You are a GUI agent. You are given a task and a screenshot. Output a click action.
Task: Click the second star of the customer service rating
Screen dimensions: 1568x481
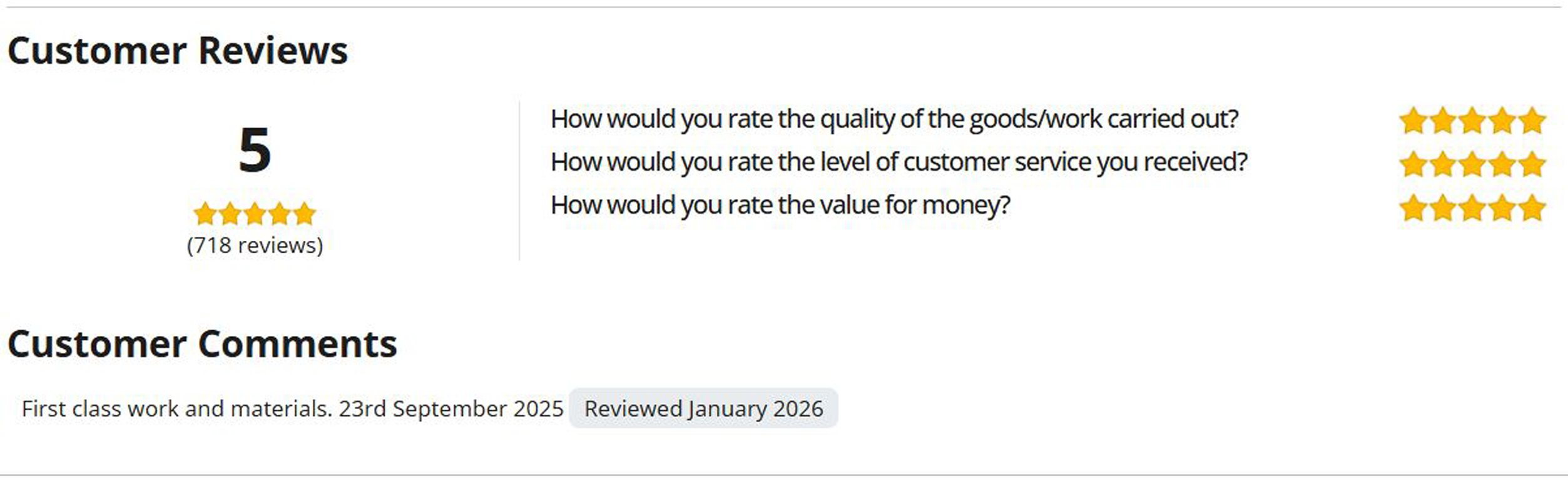tap(1443, 165)
